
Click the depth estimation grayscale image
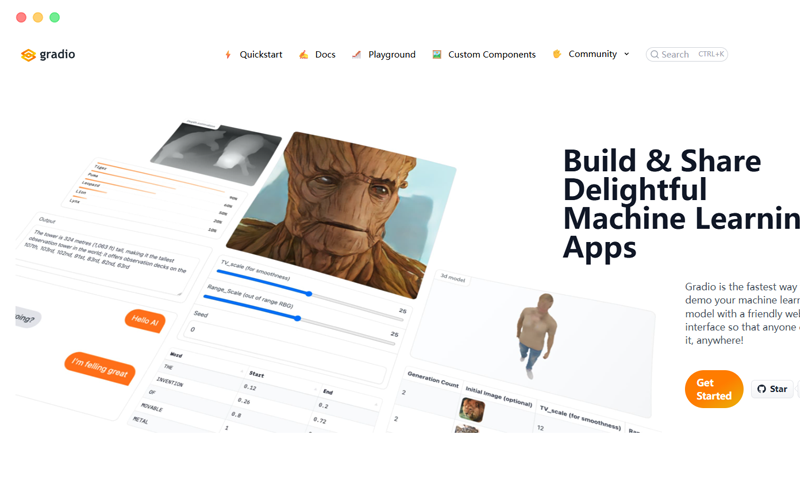216,153
